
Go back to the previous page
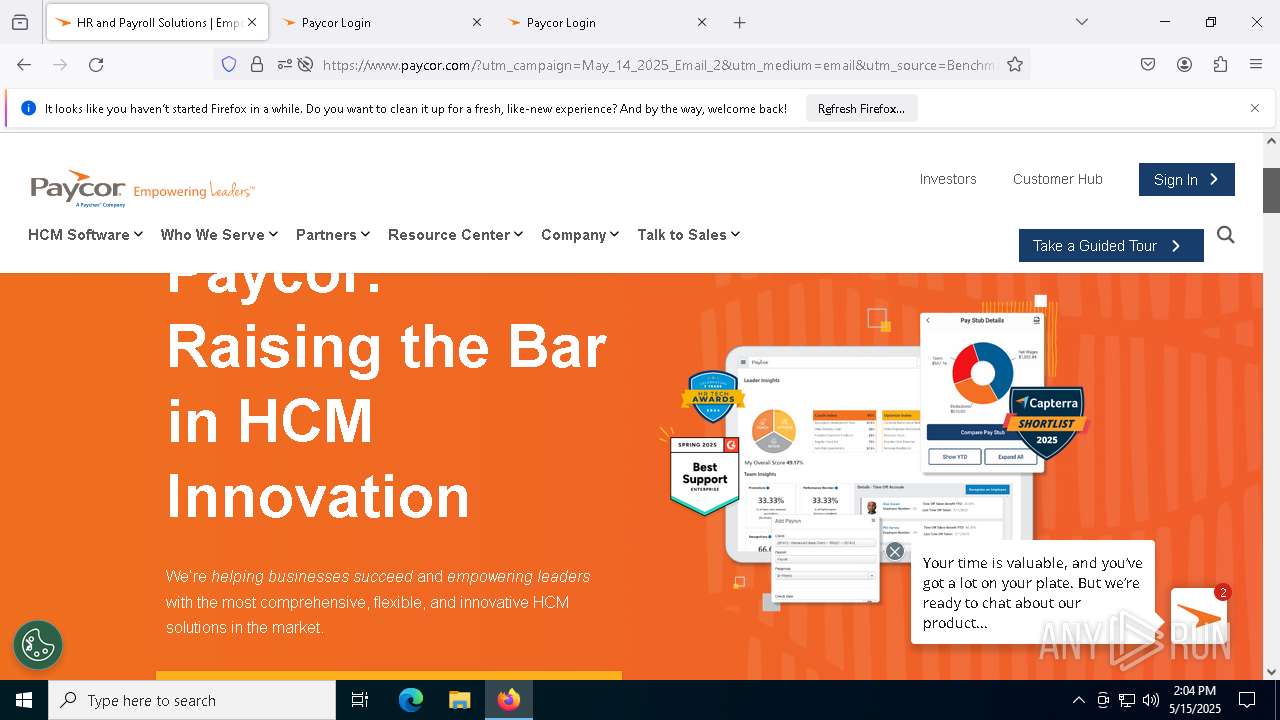(24, 64)
